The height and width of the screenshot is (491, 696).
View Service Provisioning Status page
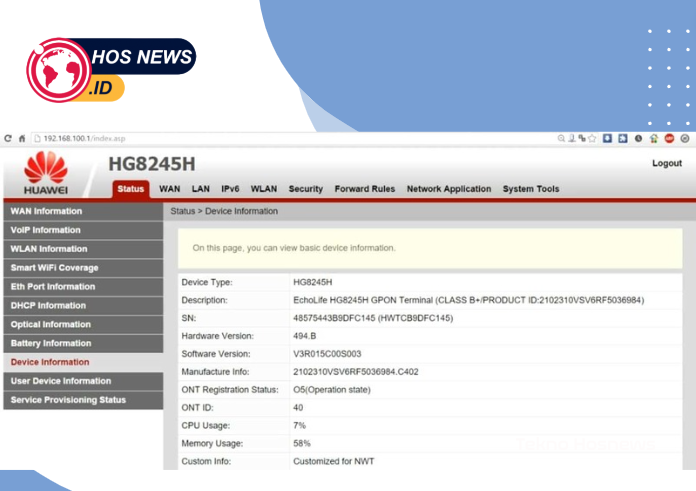pyautogui.click(x=68, y=400)
